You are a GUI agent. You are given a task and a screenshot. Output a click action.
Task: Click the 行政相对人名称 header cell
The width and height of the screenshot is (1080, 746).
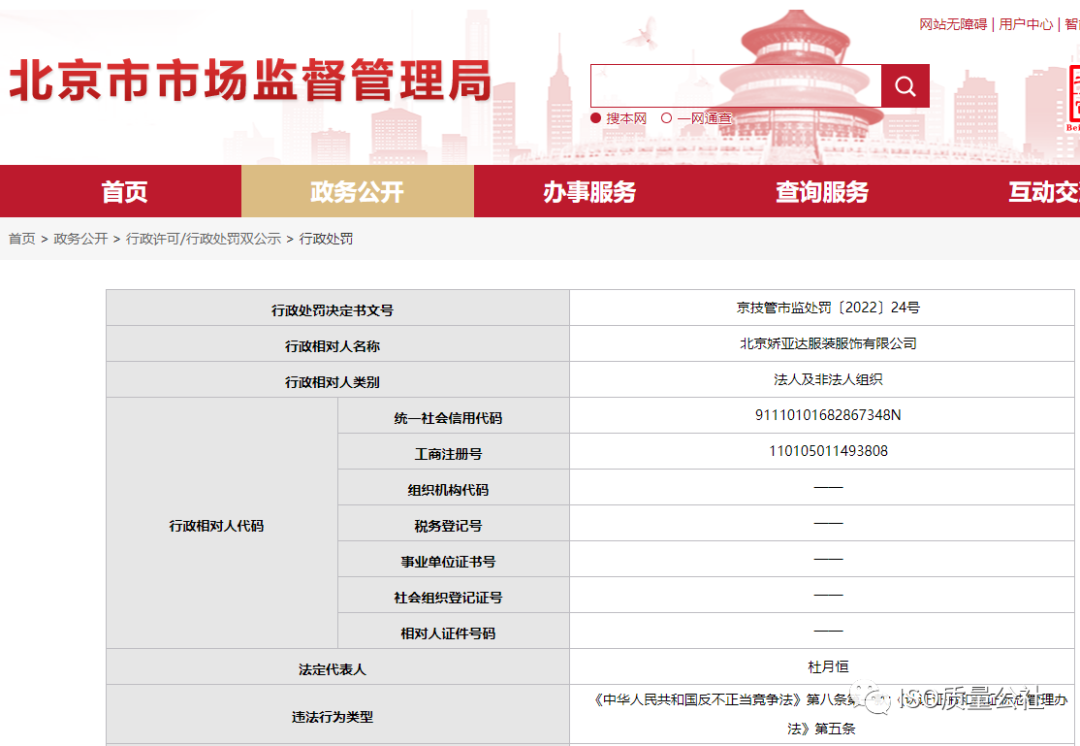pyautogui.click(x=338, y=344)
